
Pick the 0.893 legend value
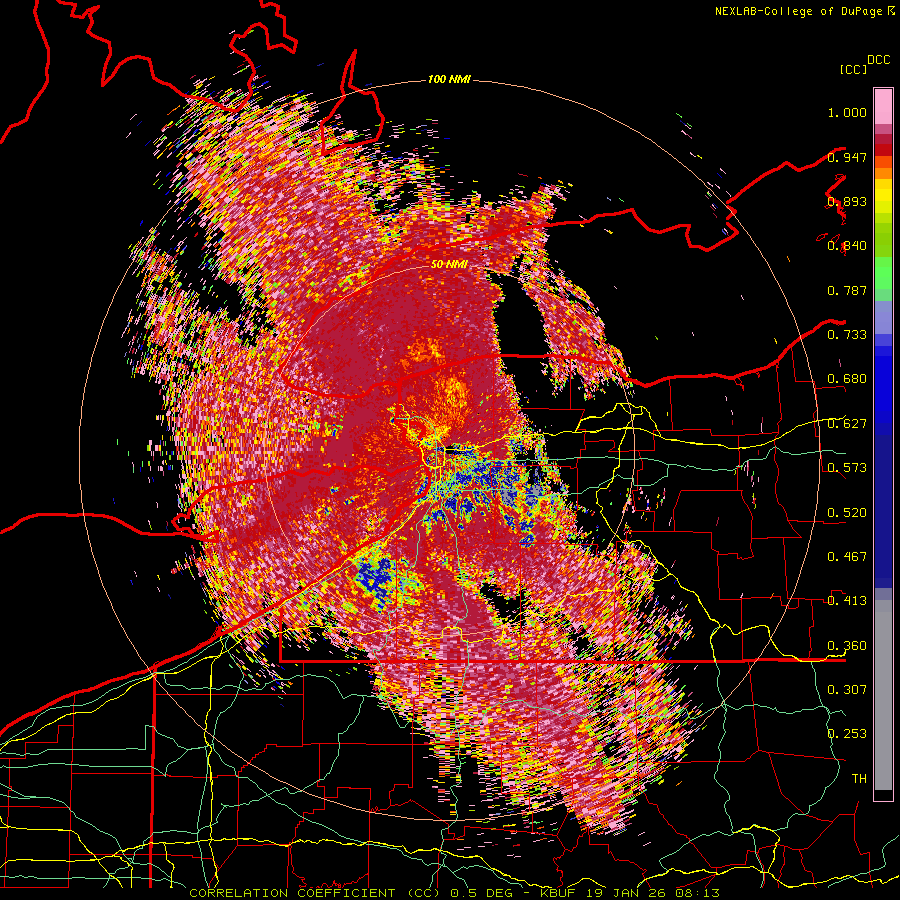tap(847, 201)
